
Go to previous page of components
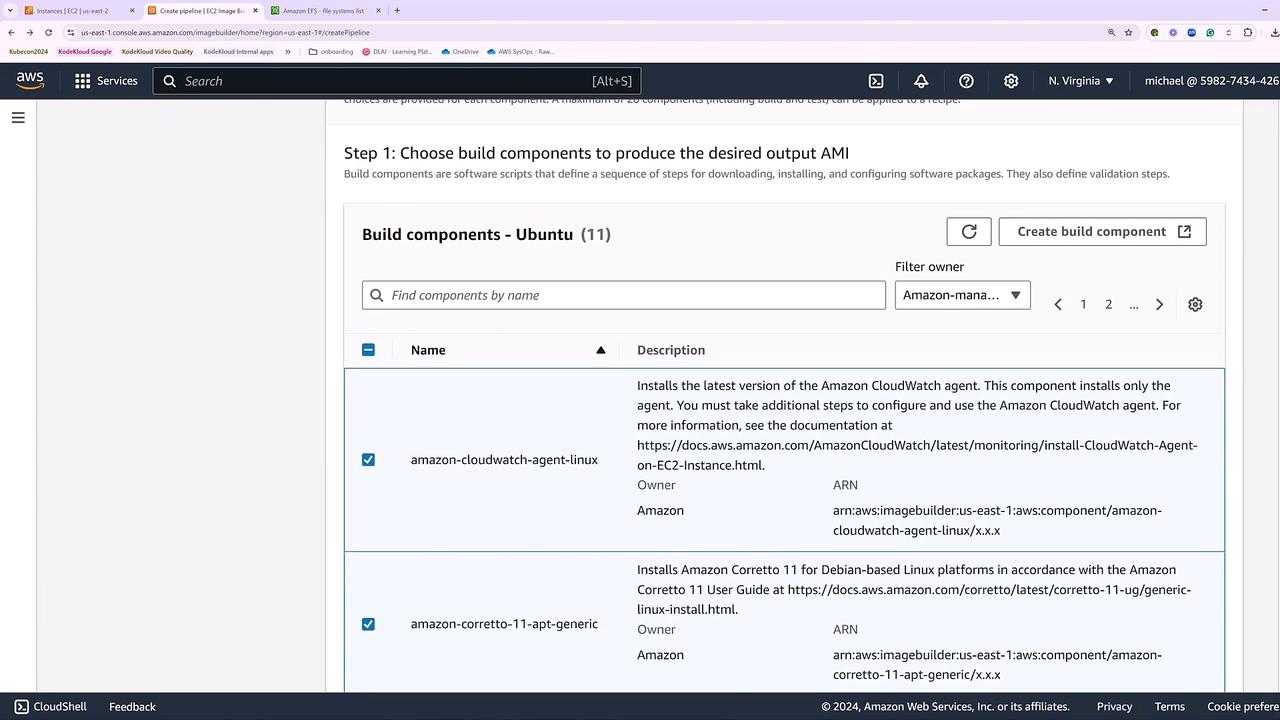[x=1057, y=304]
